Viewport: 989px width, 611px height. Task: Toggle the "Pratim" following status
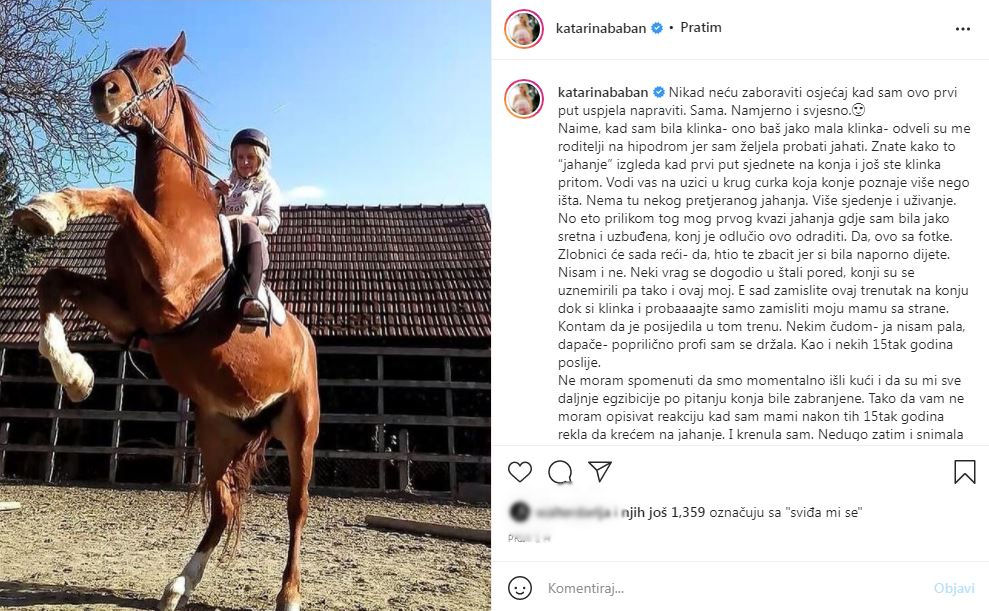701,28
